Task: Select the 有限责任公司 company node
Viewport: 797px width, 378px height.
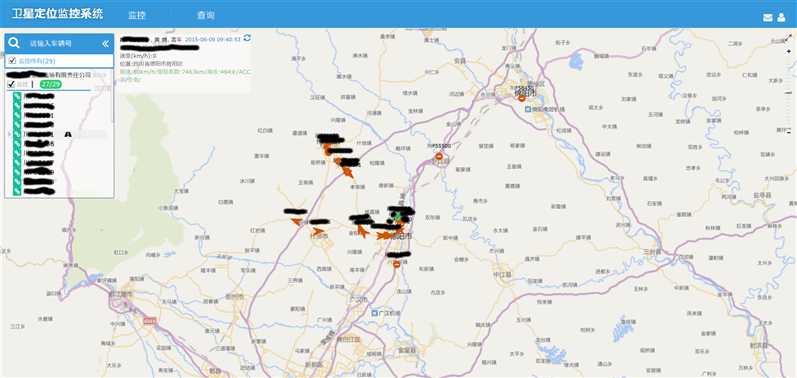Action: (70, 75)
